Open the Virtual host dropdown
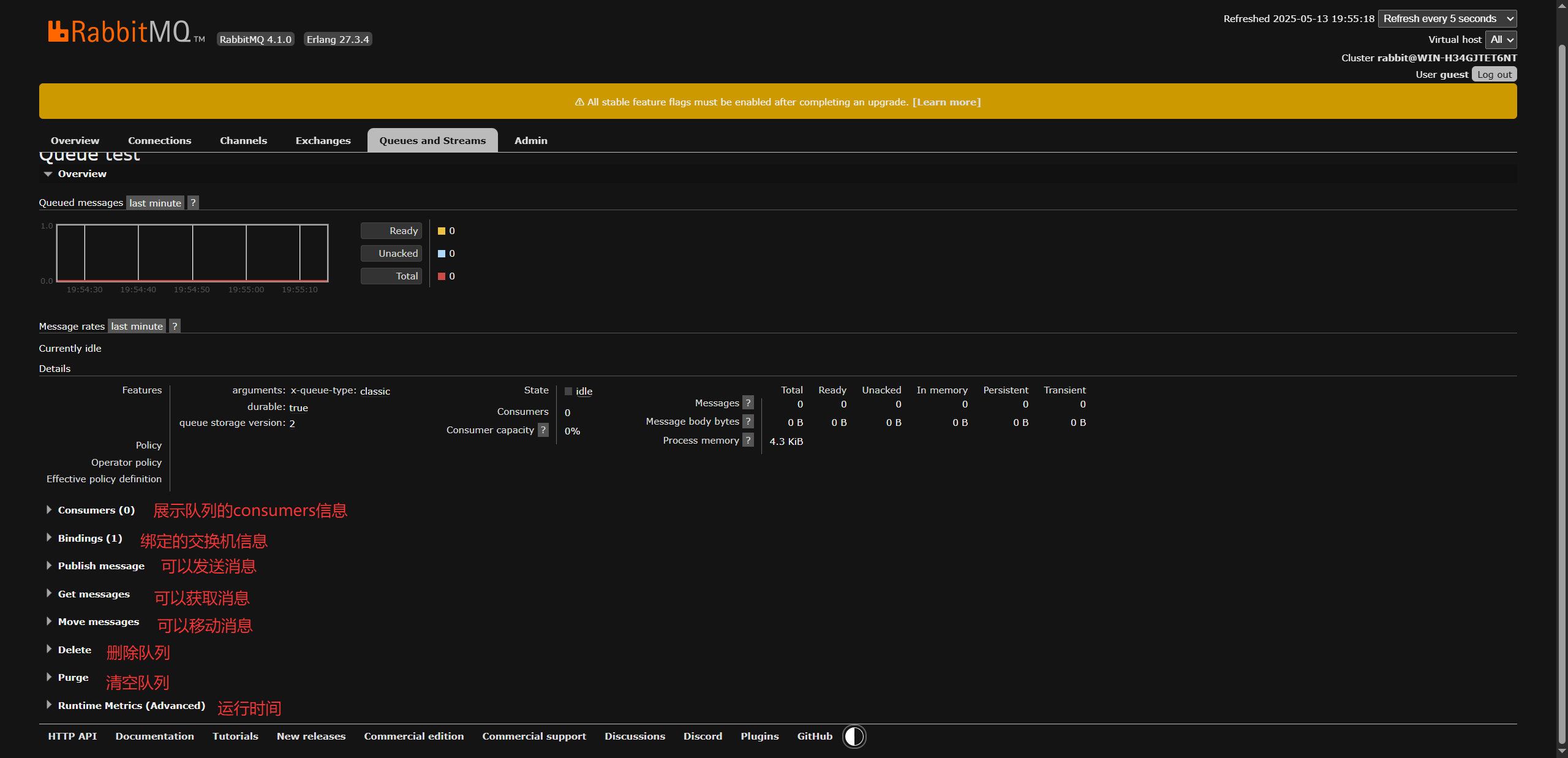Viewport: 1568px width, 758px height. (x=1501, y=40)
